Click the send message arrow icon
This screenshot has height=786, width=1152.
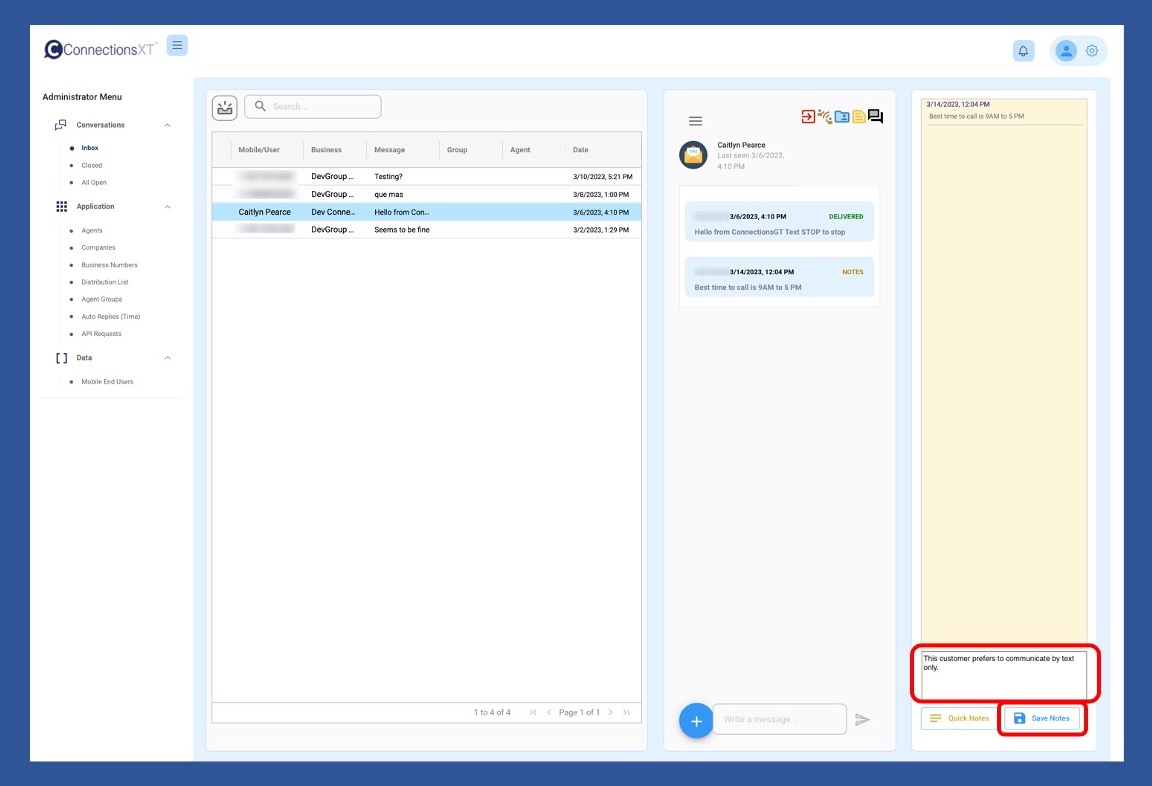(863, 719)
